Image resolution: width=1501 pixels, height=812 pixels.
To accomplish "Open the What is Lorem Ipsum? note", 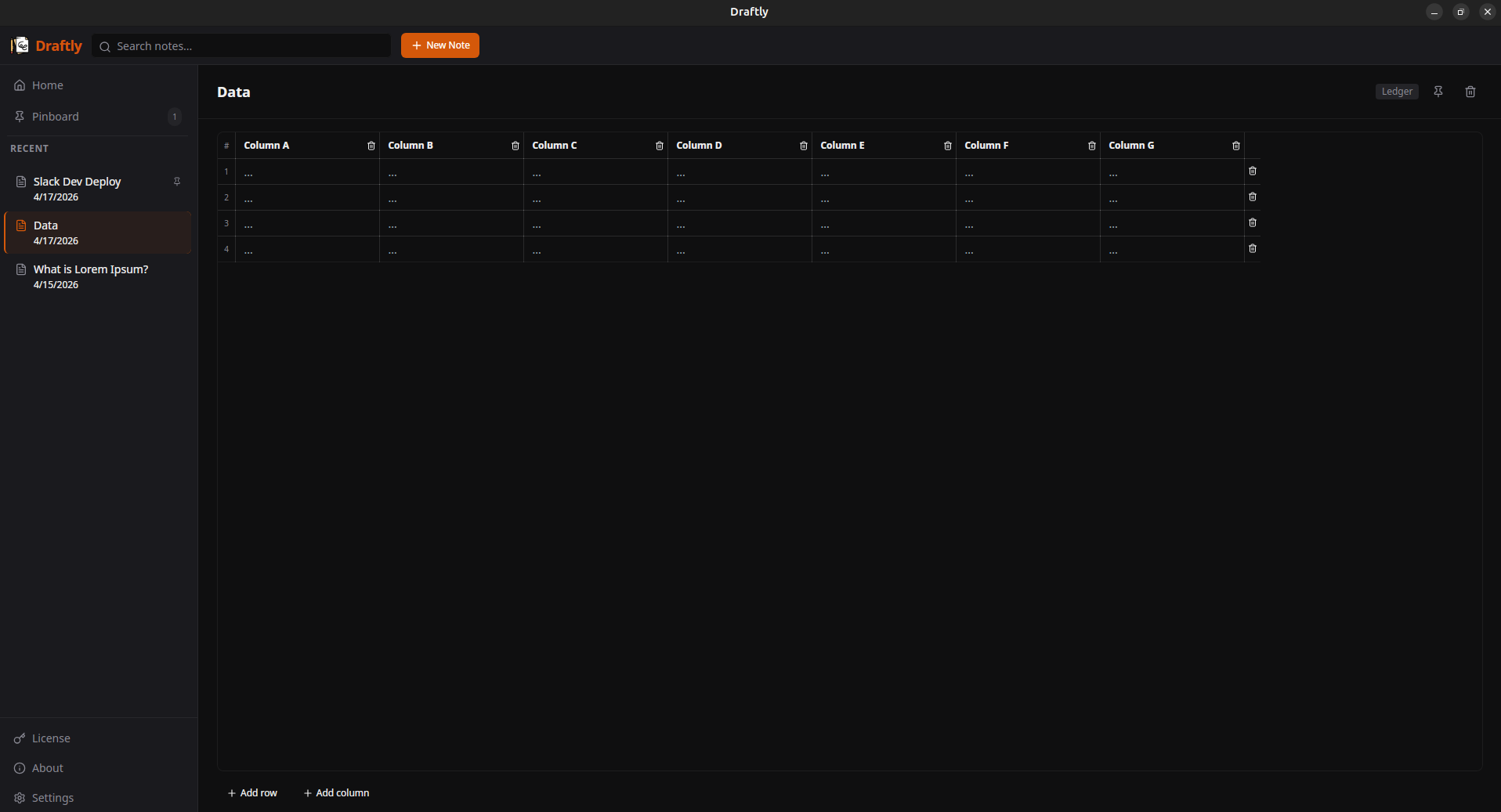I will [98, 276].
